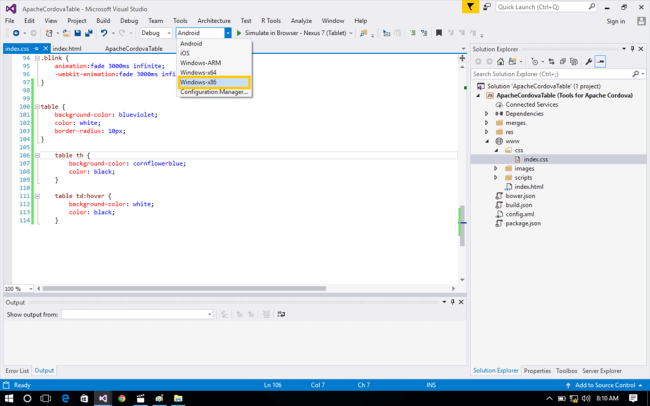
Task: Click the Undo arrow in toolbar
Action: 103,33
